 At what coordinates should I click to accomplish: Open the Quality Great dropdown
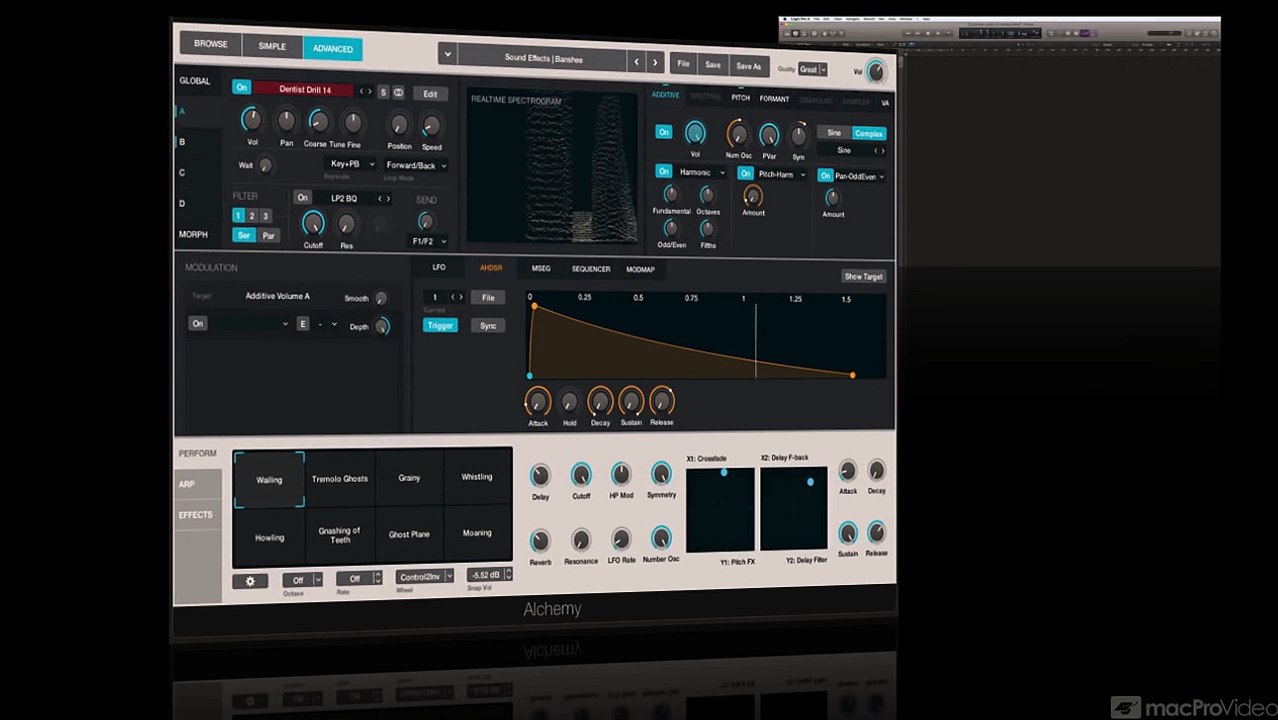(x=813, y=70)
